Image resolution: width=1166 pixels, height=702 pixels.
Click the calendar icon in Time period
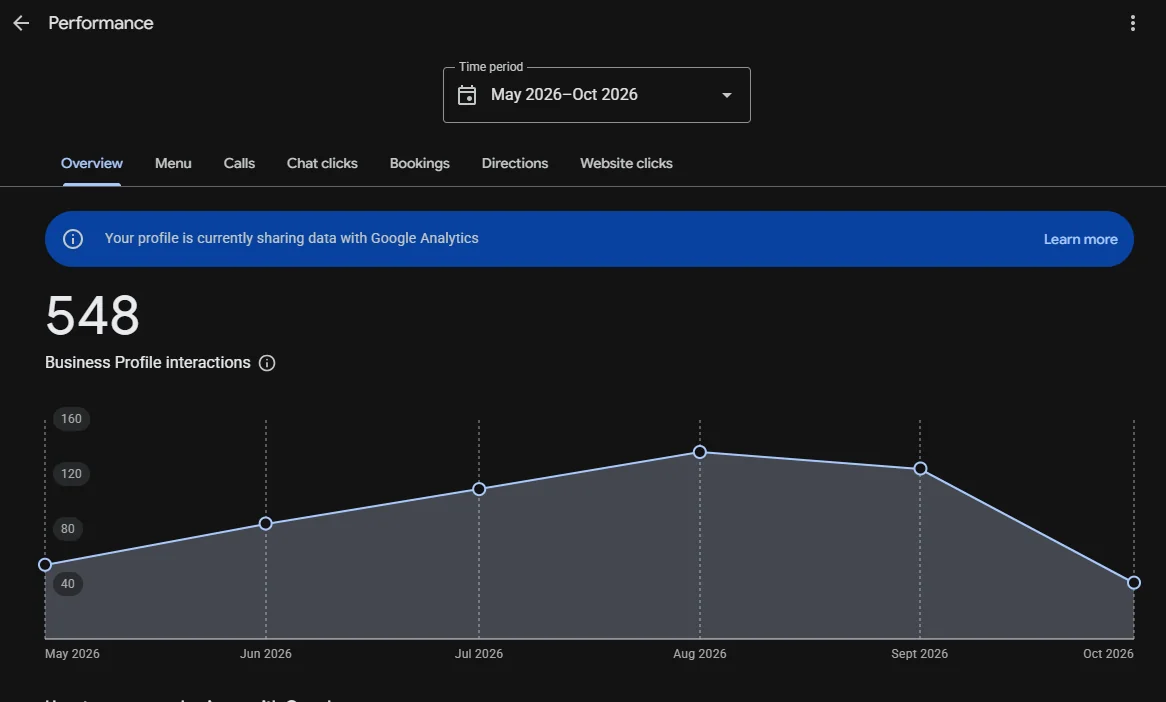pyautogui.click(x=467, y=95)
